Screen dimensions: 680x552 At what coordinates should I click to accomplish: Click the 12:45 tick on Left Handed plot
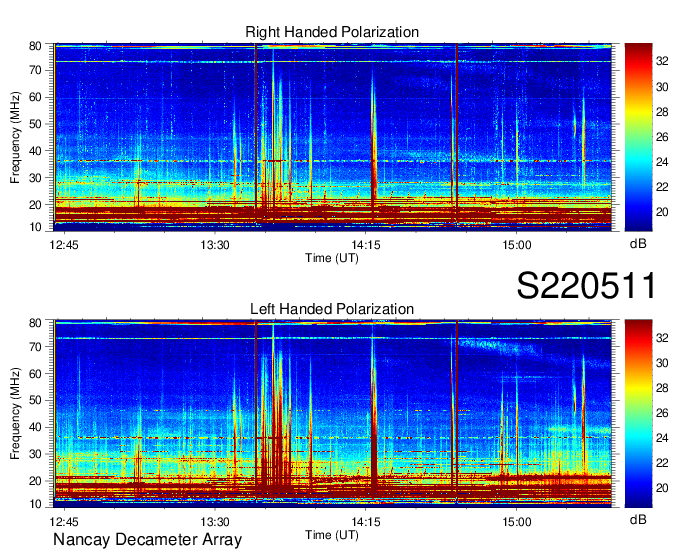point(64,522)
